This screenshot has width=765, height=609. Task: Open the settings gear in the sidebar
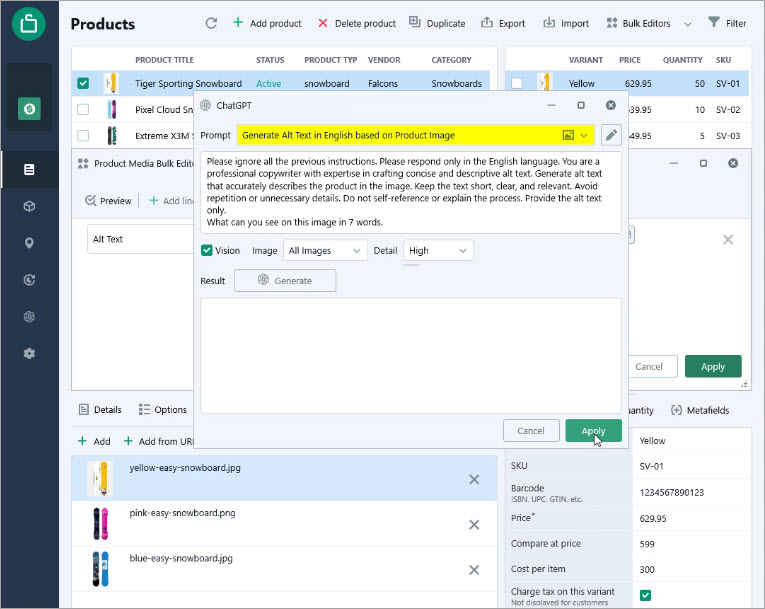tap(29, 353)
